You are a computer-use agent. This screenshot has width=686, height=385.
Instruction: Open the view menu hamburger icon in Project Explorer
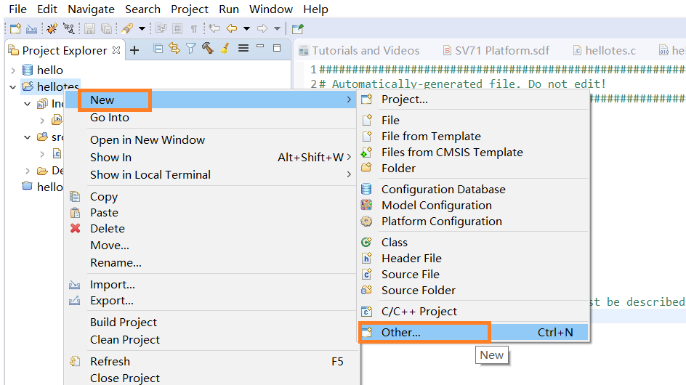243,48
